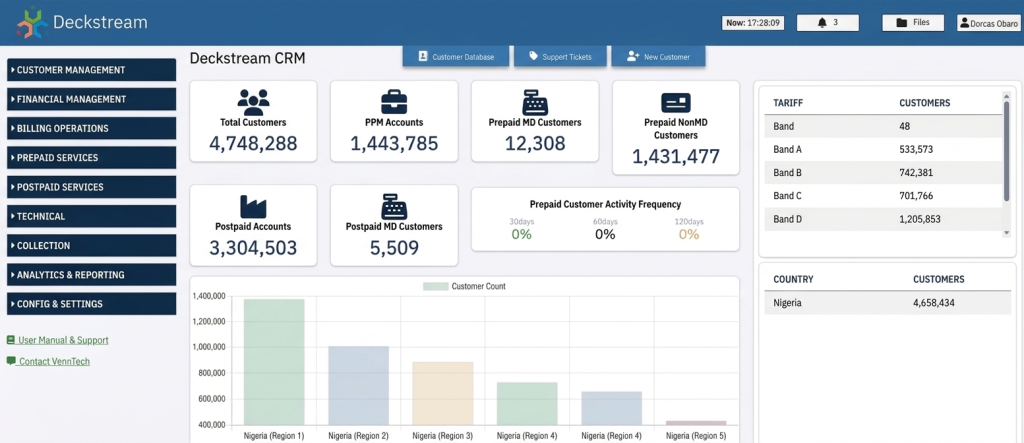Image resolution: width=1024 pixels, height=443 pixels.
Task: Click the PPM Accounts briefcase icon
Action: click(x=394, y=103)
